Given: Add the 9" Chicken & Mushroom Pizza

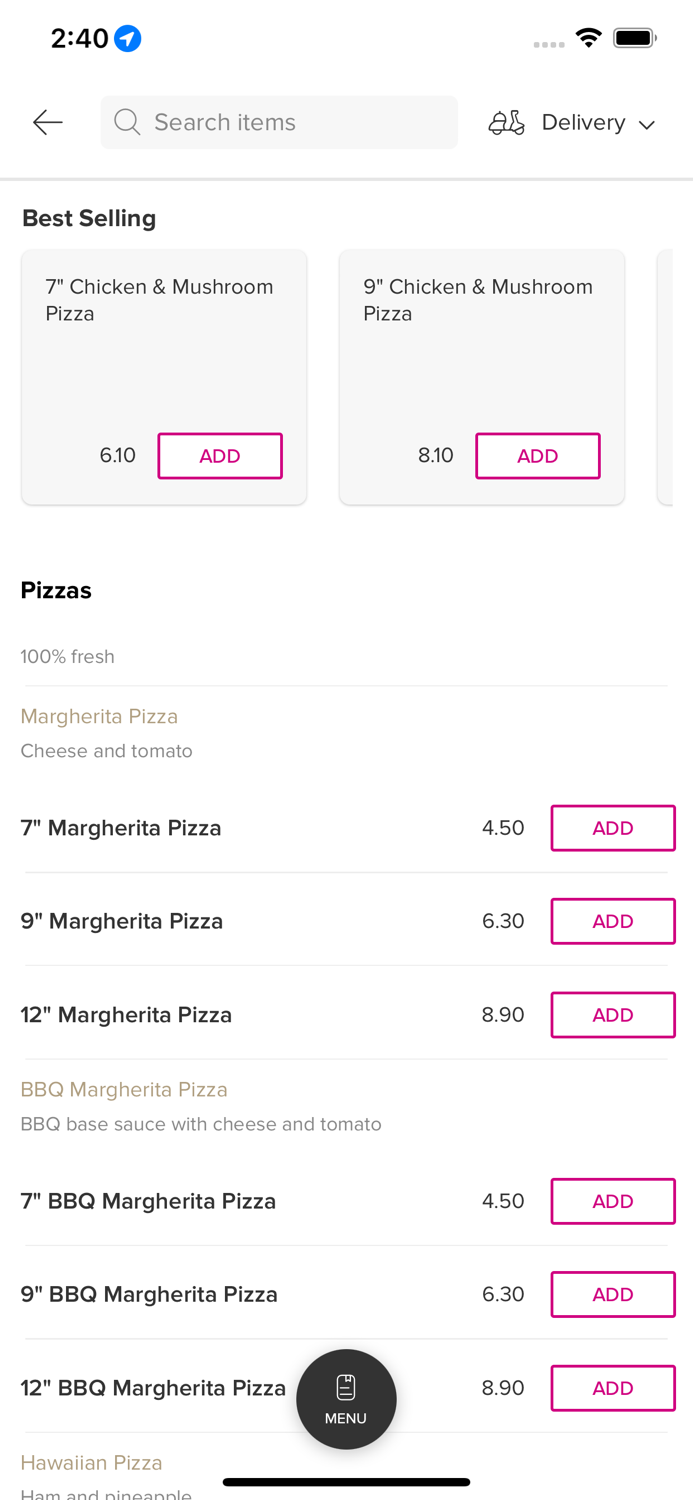Looking at the screenshot, I should pos(538,455).
